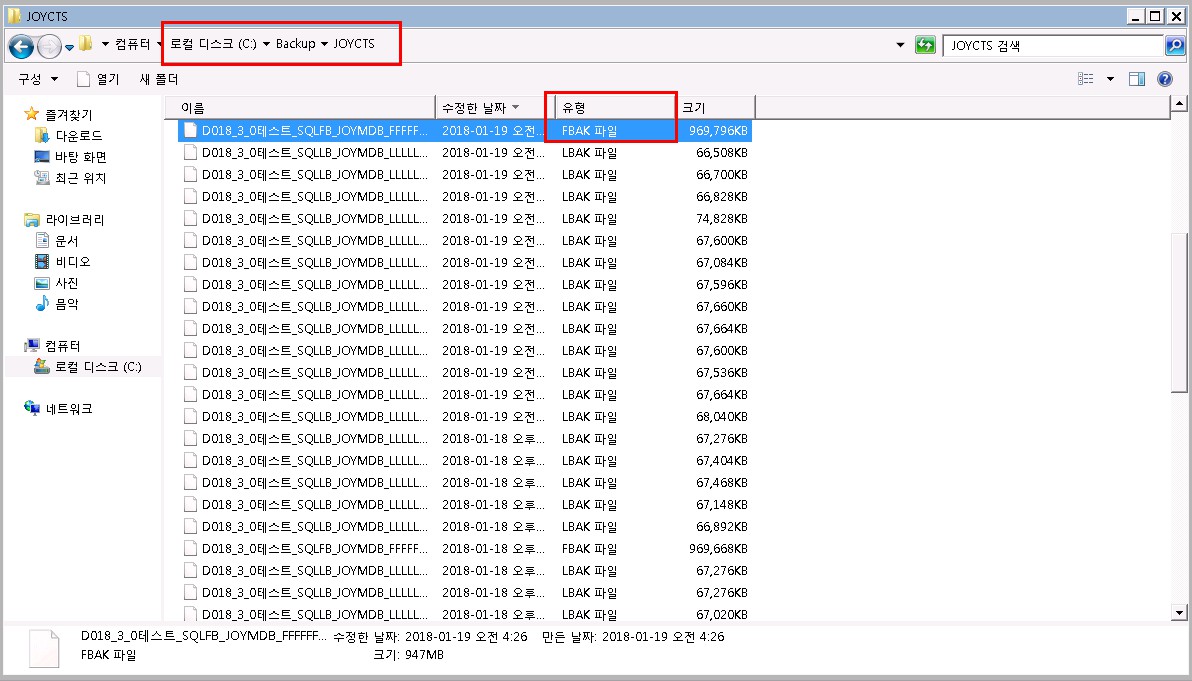Open 다운로드 folder in favorites
The height and width of the screenshot is (681, 1192).
78,135
